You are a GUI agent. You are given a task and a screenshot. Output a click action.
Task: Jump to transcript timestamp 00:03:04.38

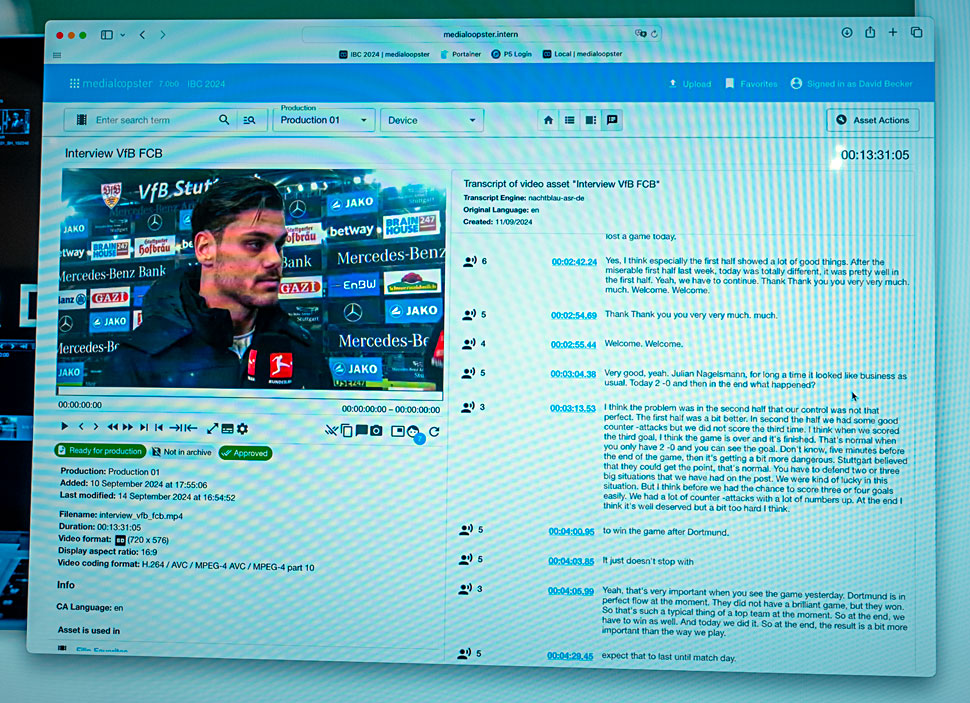coord(573,374)
